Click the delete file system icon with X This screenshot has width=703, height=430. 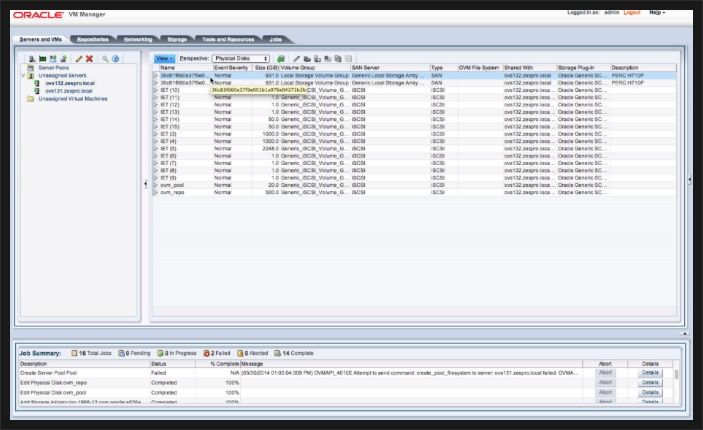click(x=328, y=58)
